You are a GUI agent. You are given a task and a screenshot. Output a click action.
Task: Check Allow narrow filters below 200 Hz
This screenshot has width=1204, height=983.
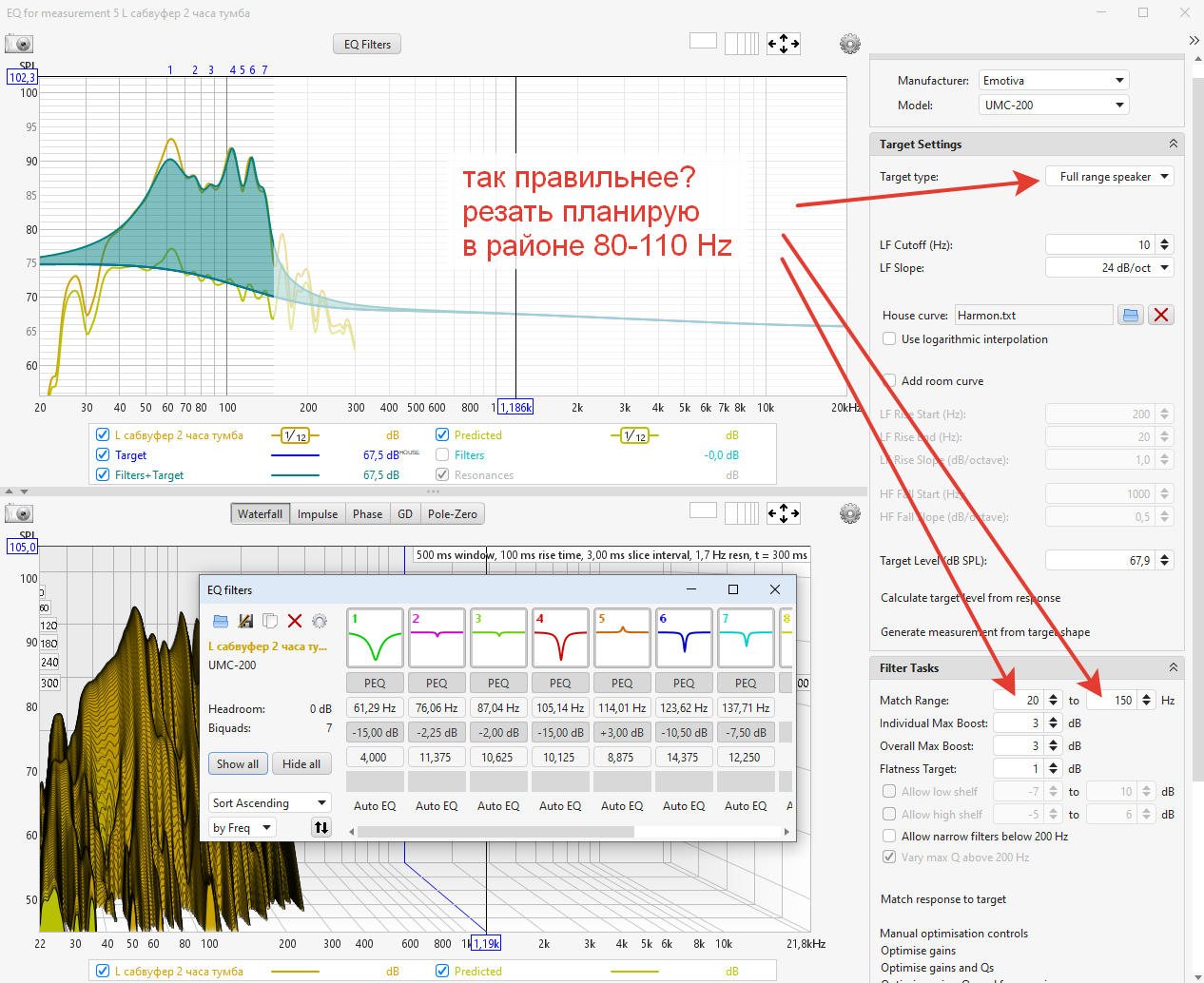(889, 837)
